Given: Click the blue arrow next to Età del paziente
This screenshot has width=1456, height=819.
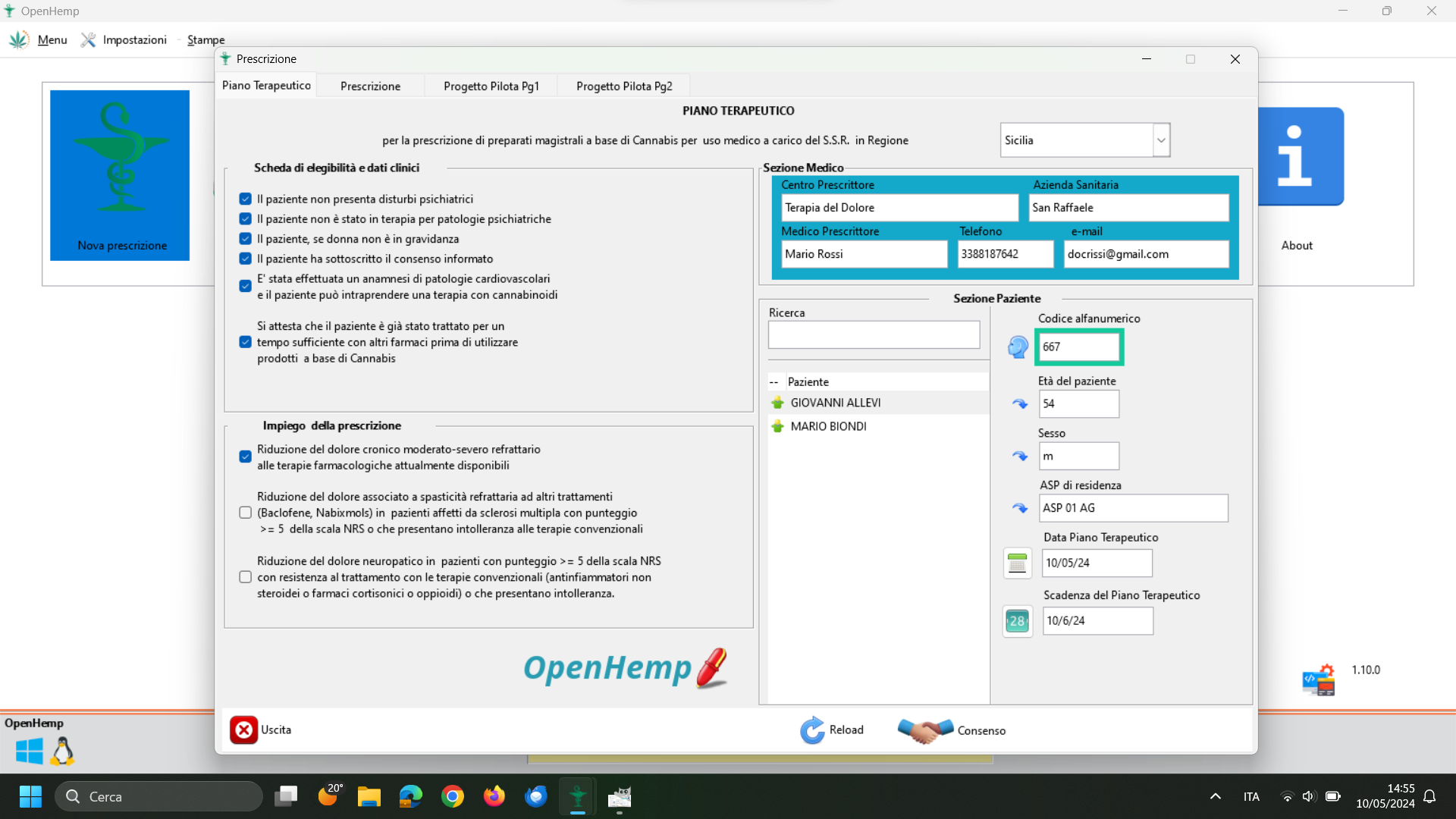Looking at the screenshot, I should (x=1020, y=404).
